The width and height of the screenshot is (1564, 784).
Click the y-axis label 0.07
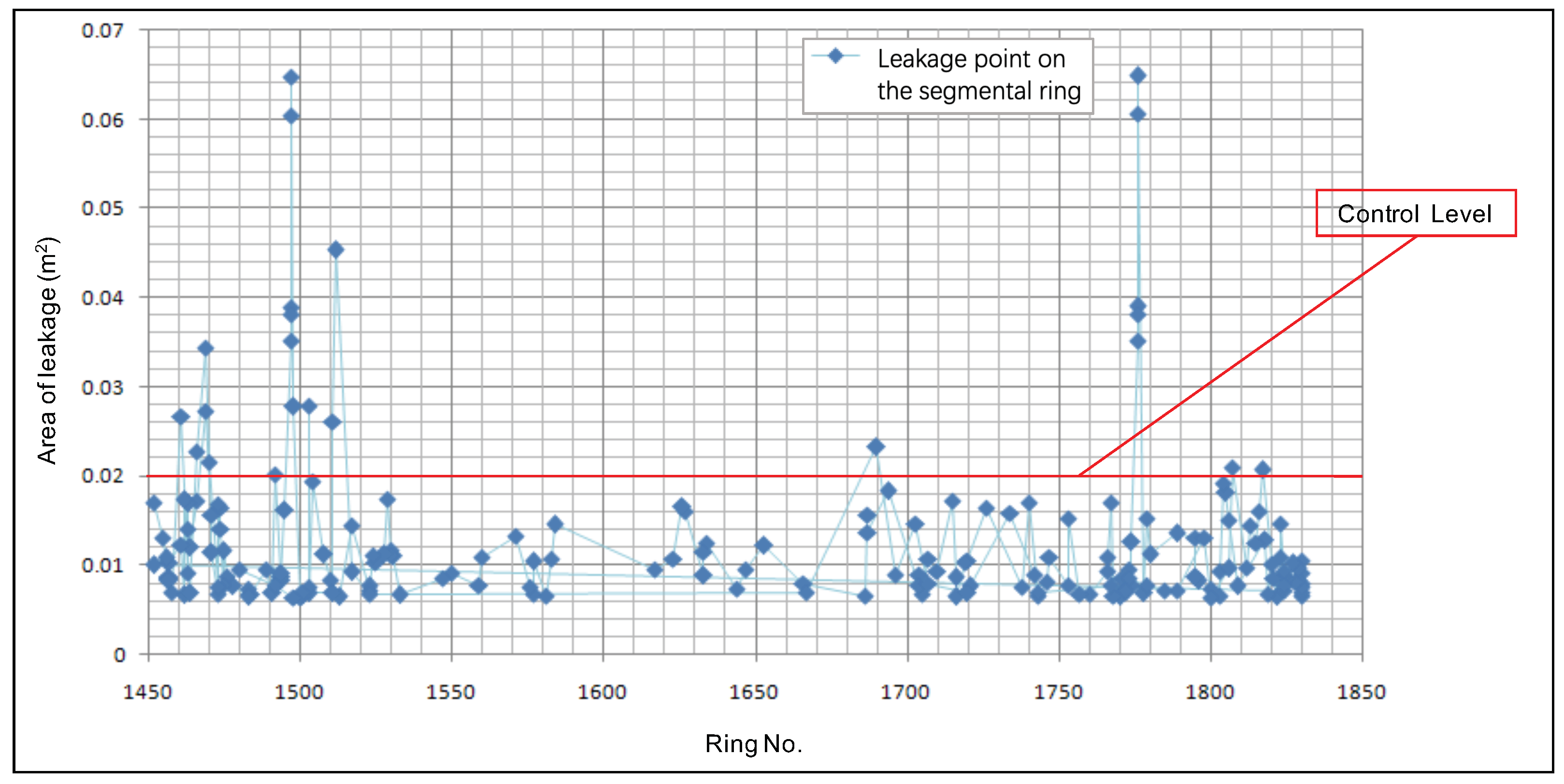coord(102,30)
